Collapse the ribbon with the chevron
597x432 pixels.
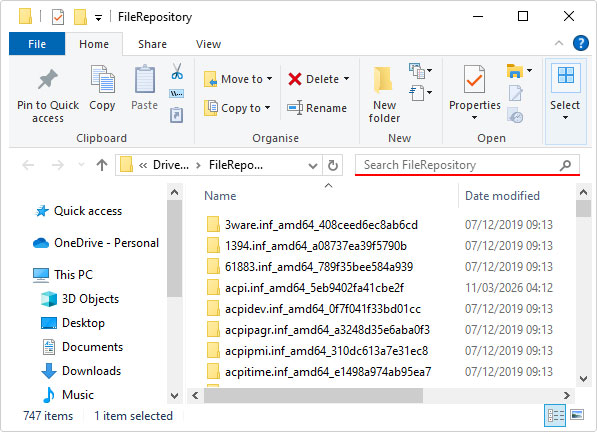point(559,43)
